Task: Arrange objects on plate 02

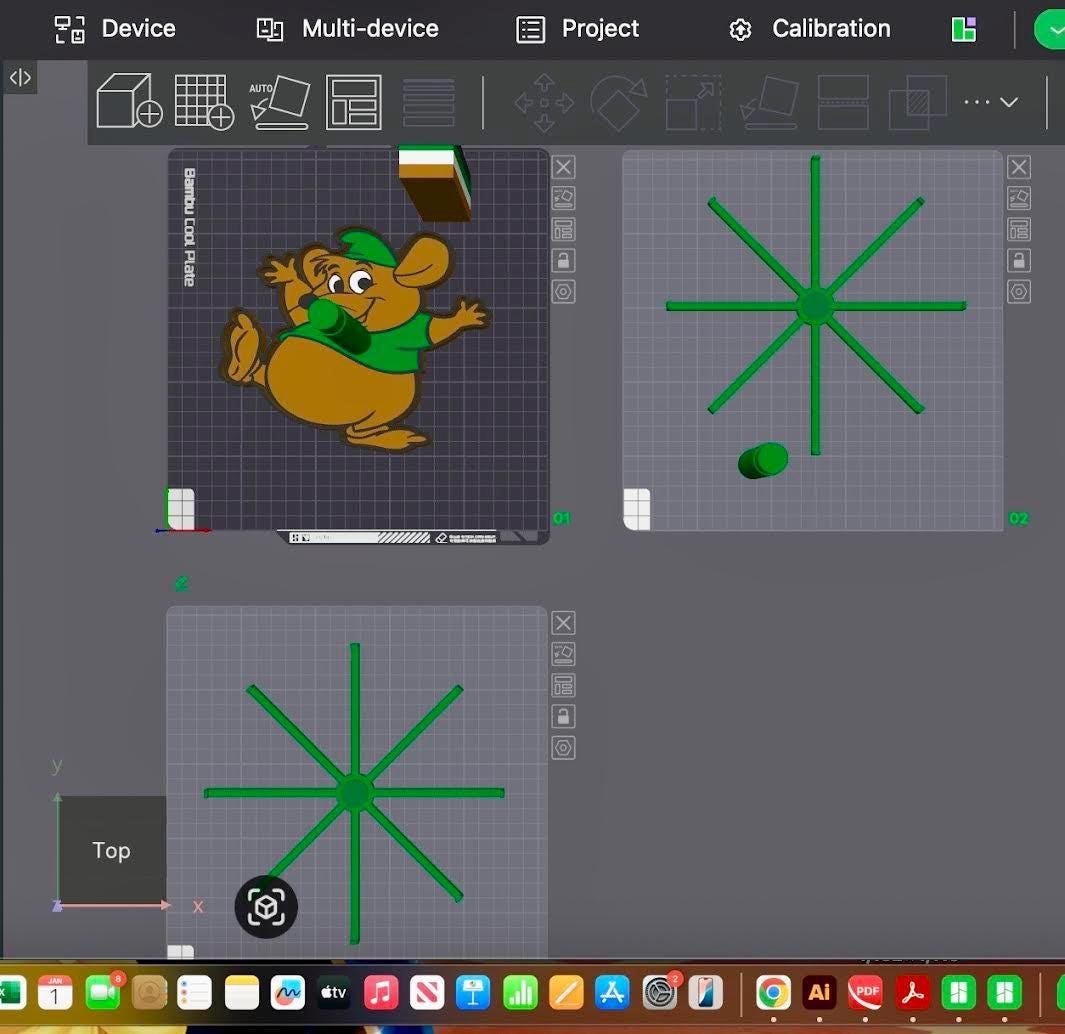Action: point(1019,230)
